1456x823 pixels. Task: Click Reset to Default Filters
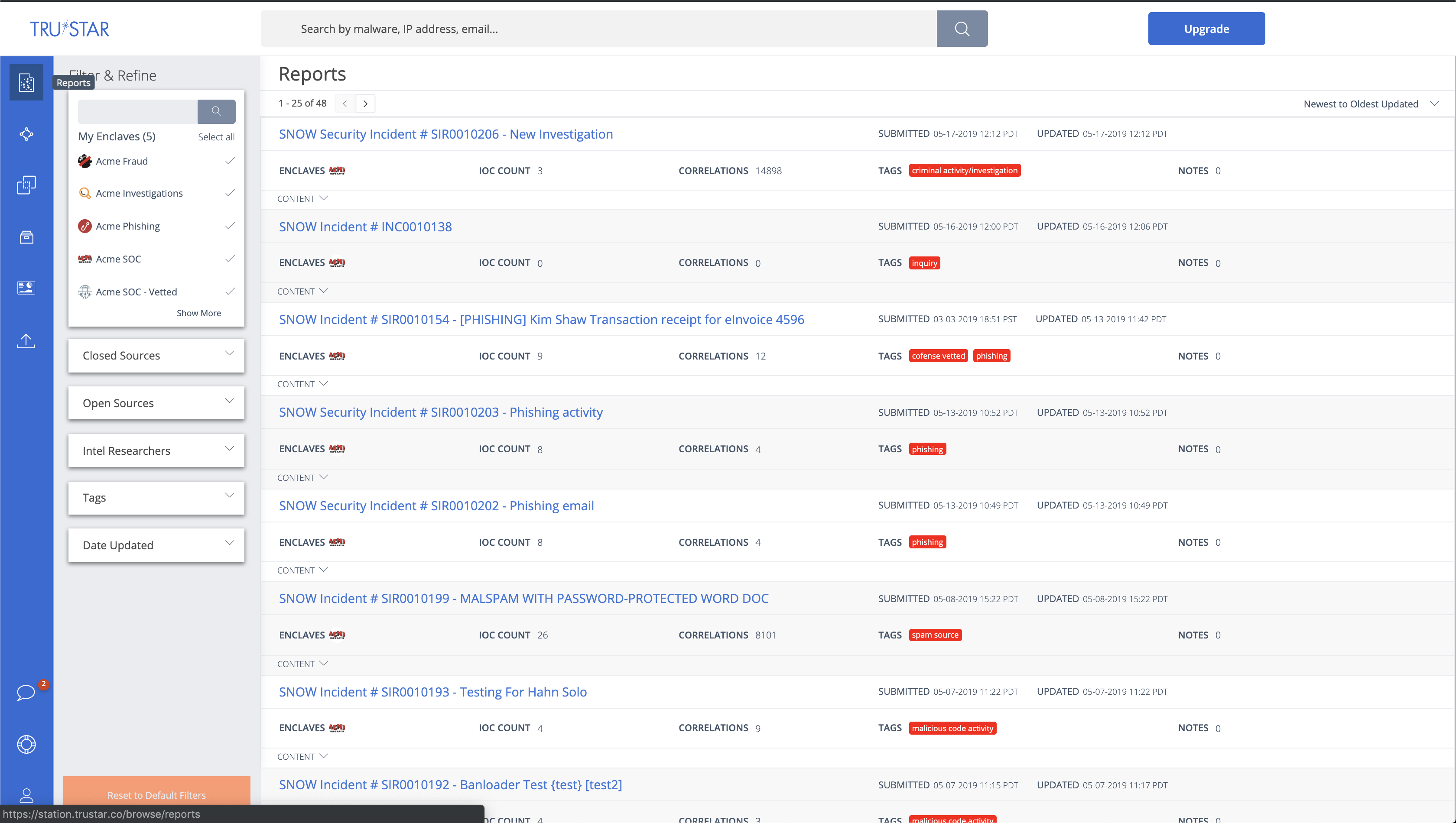[x=156, y=795]
